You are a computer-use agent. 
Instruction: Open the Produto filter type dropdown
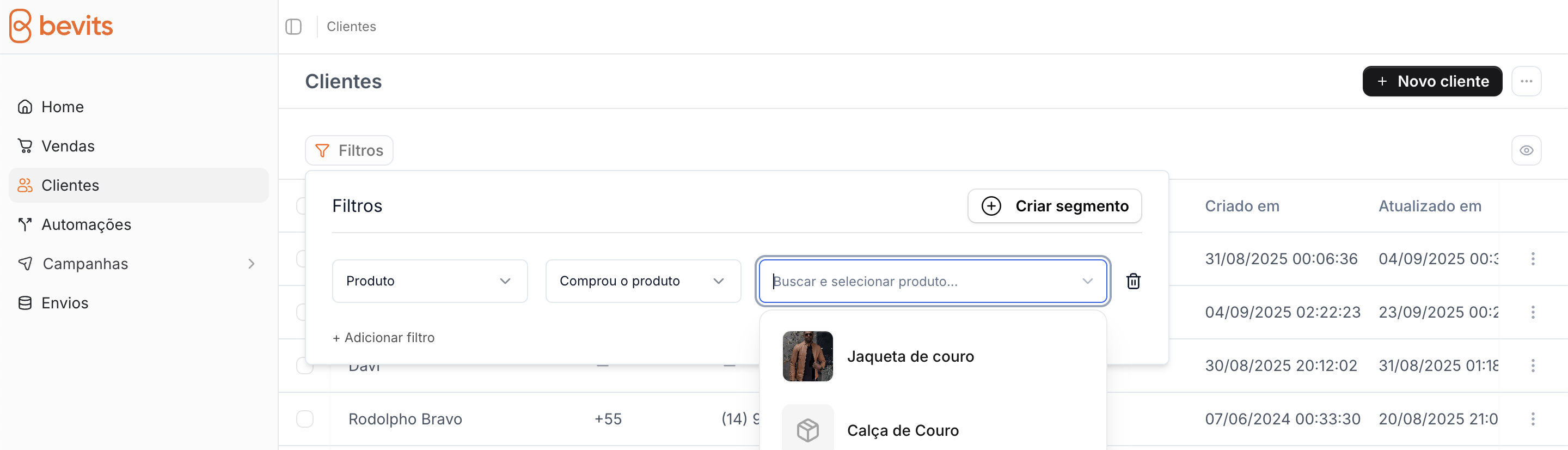(429, 281)
